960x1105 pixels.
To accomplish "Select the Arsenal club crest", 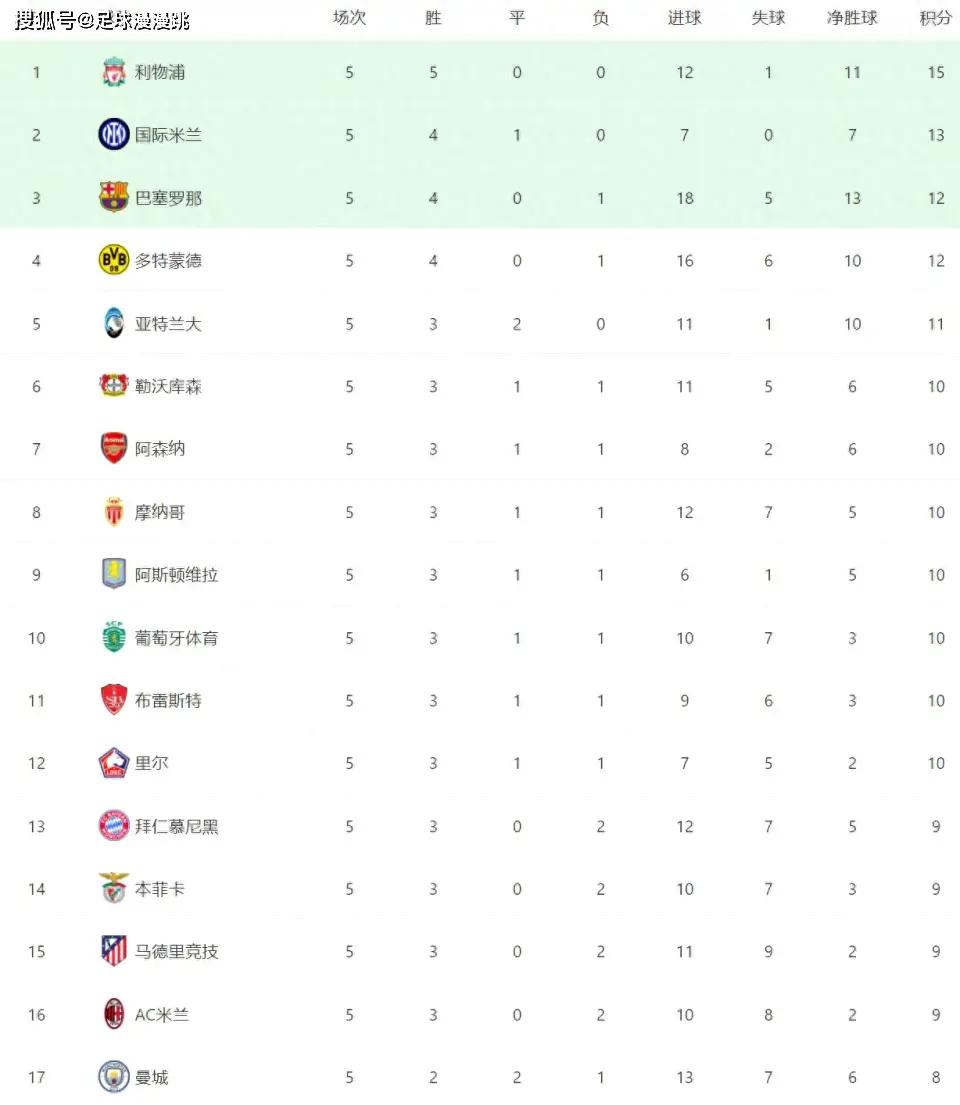I will click(113, 448).
